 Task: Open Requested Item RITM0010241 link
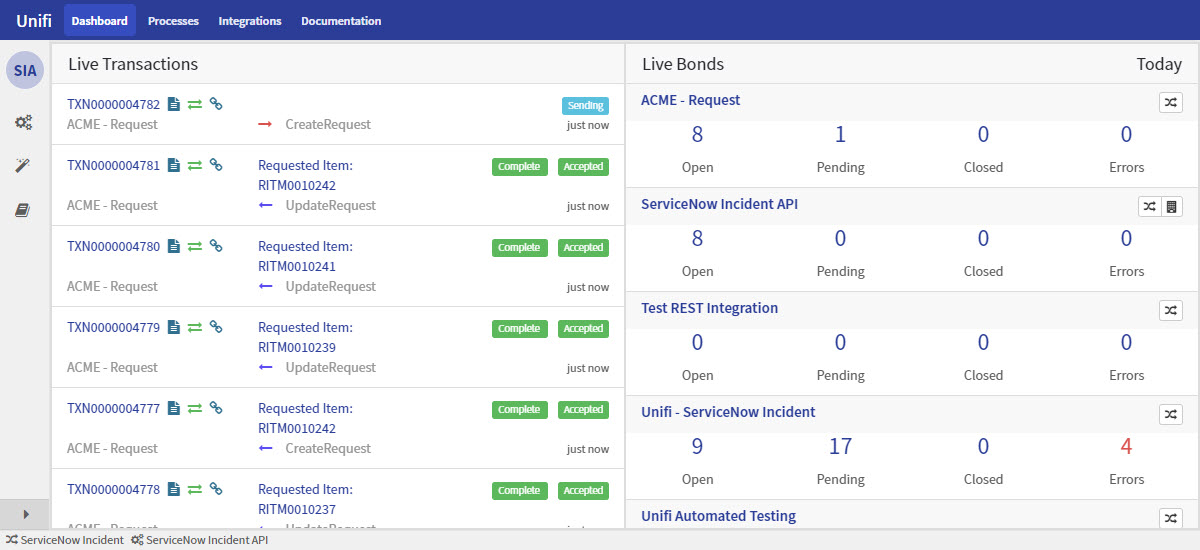[296, 266]
